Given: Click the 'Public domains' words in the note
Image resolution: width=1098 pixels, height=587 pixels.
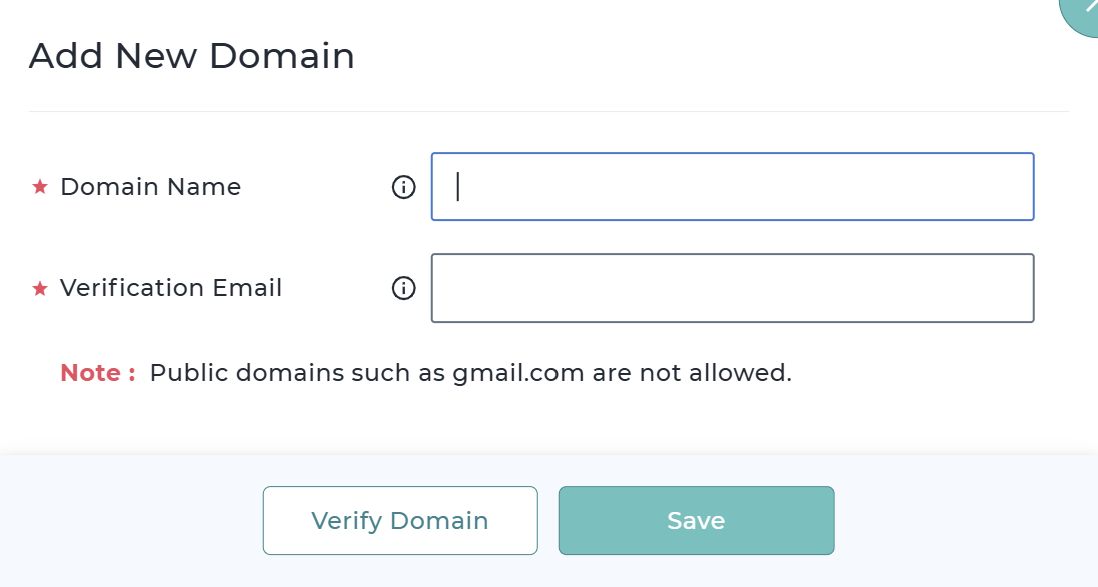Looking at the screenshot, I should (246, 373).
